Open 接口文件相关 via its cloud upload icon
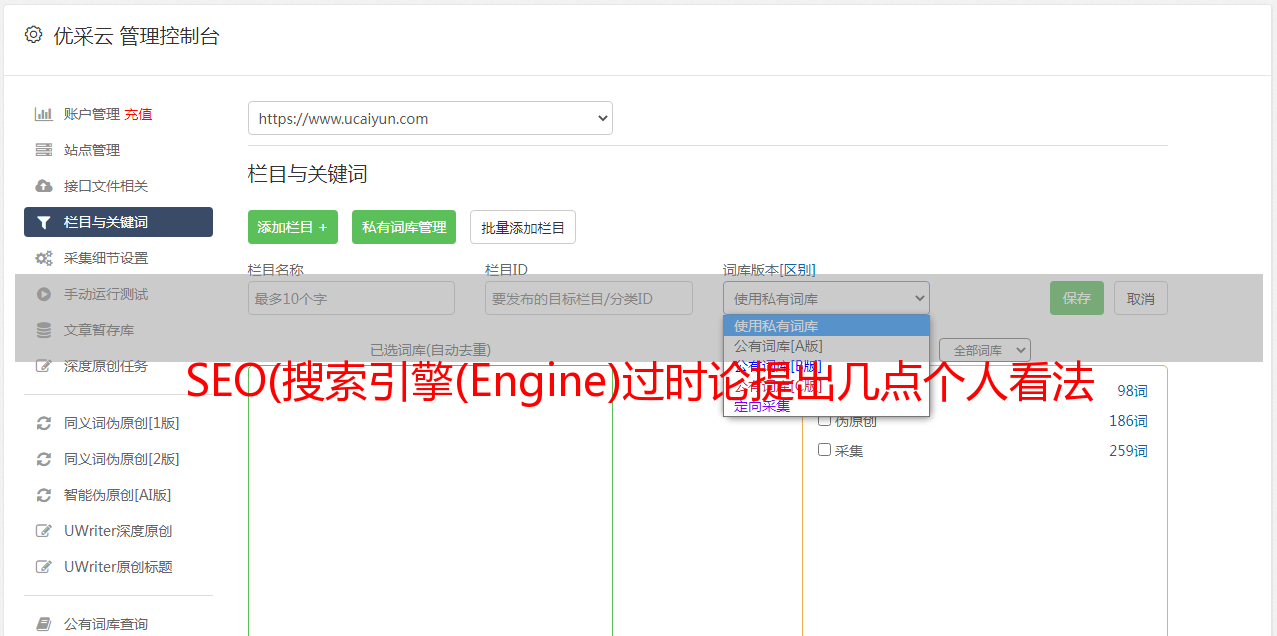1277x636 pixels. pyautogui.click(x=43, y=186)
